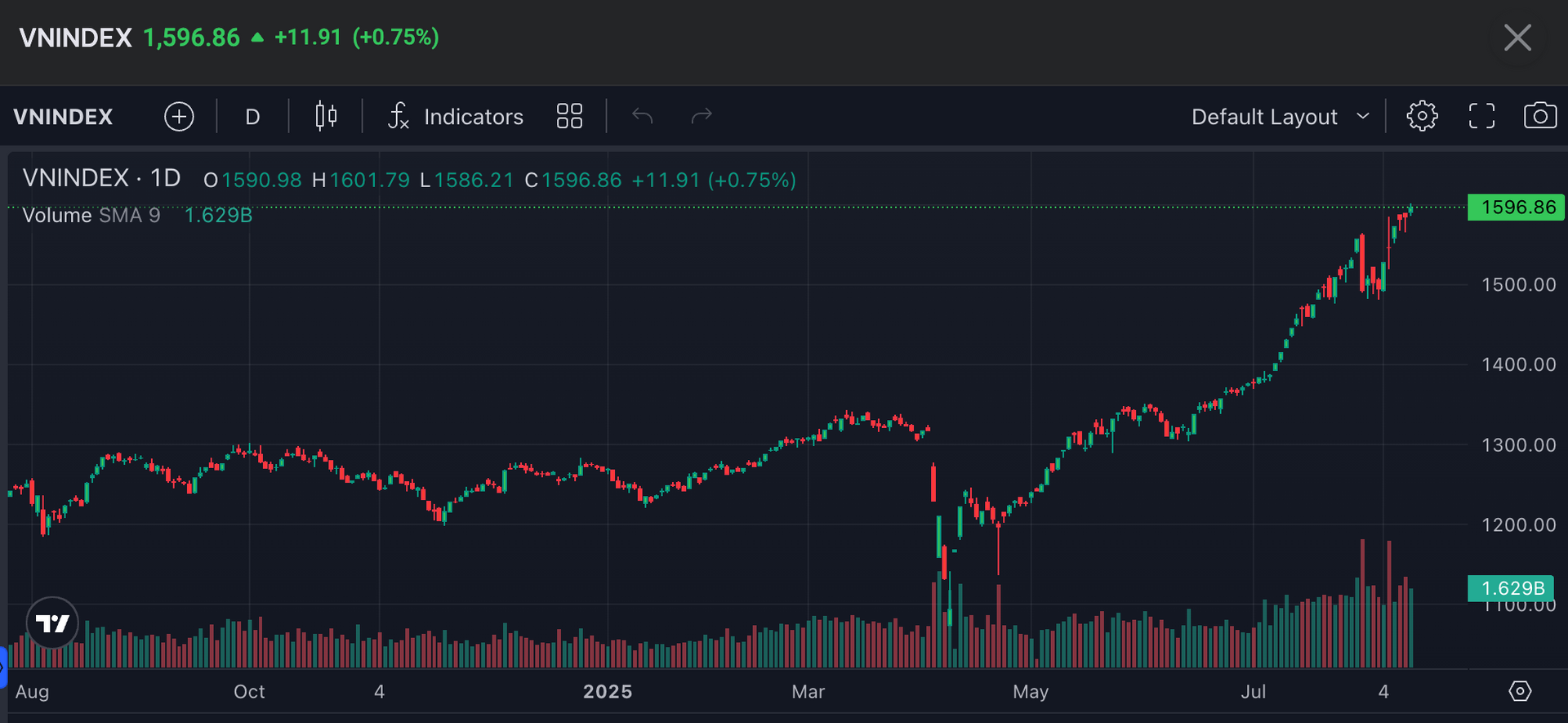This screenshot has height=723, width=1568.
Task: Expand the Default Layout dropdown
Action: 1280,117
